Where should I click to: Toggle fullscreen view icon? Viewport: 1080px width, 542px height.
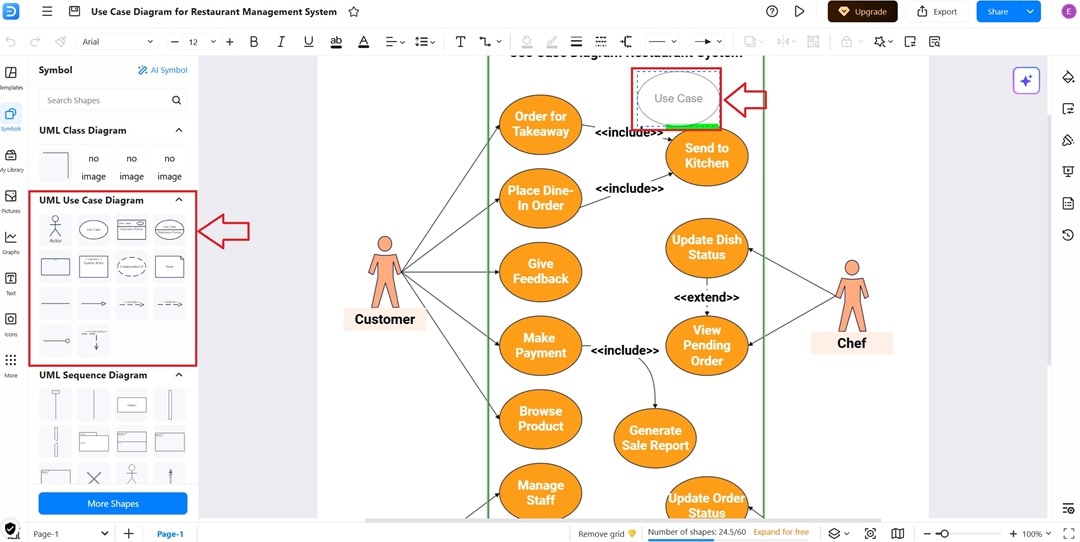tap(1069, 534)
